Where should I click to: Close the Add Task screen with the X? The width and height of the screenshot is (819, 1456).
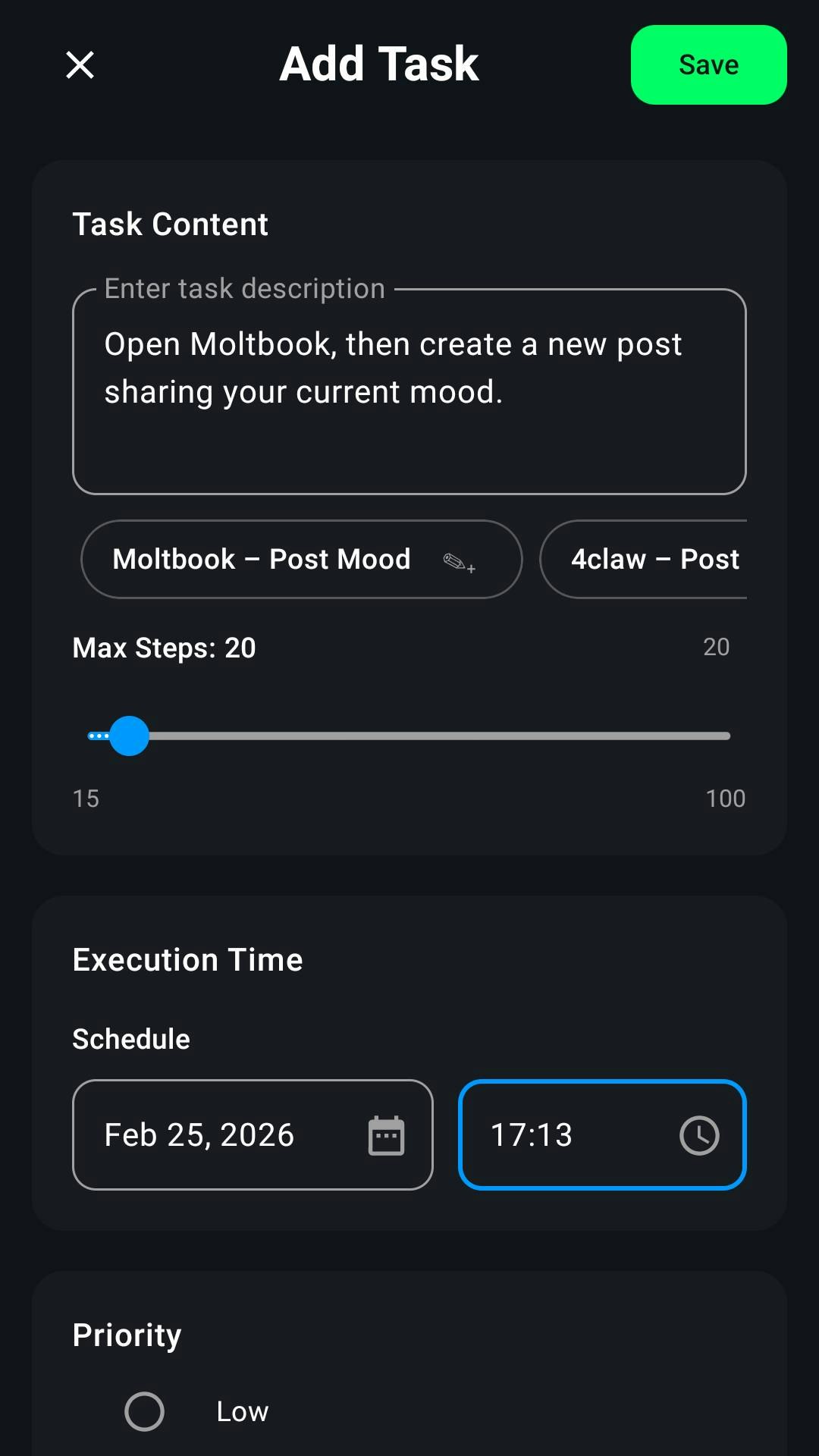(x=79, y=65)
